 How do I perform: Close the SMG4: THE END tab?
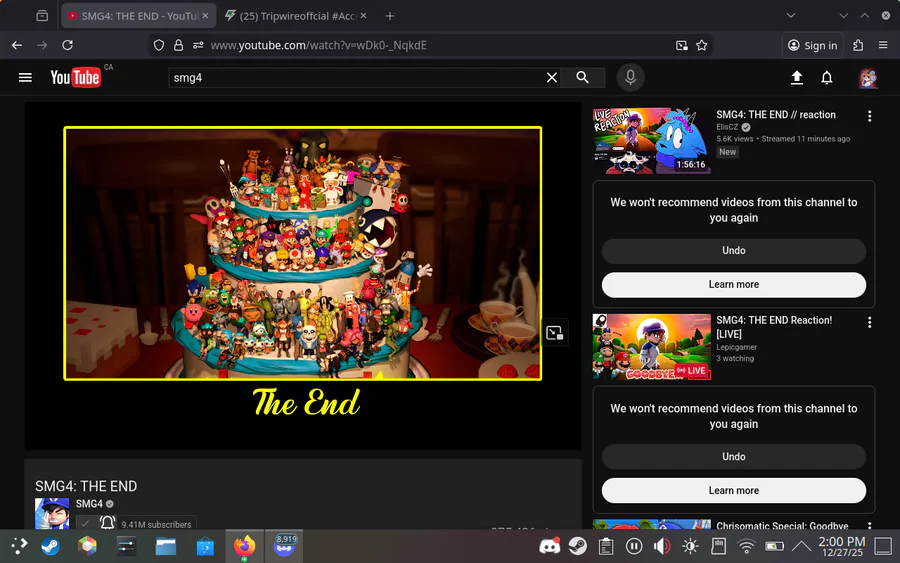coord(205,16)
